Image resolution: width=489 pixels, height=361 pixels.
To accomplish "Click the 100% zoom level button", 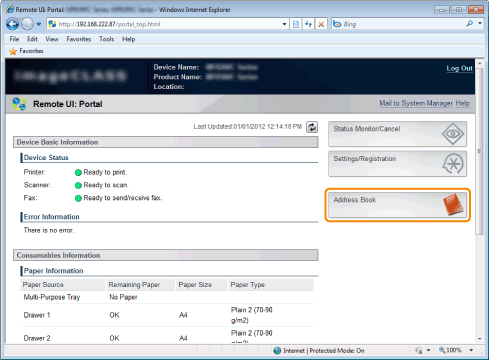I will (450, 350).
